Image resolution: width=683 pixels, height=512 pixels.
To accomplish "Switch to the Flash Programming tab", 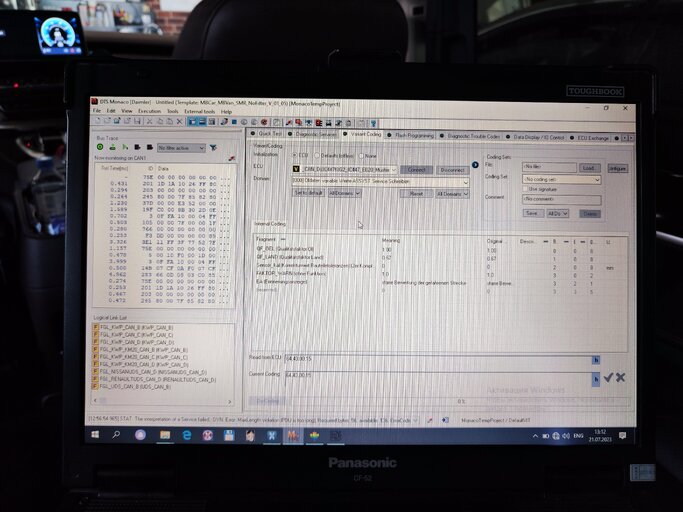I will point(410,136).
